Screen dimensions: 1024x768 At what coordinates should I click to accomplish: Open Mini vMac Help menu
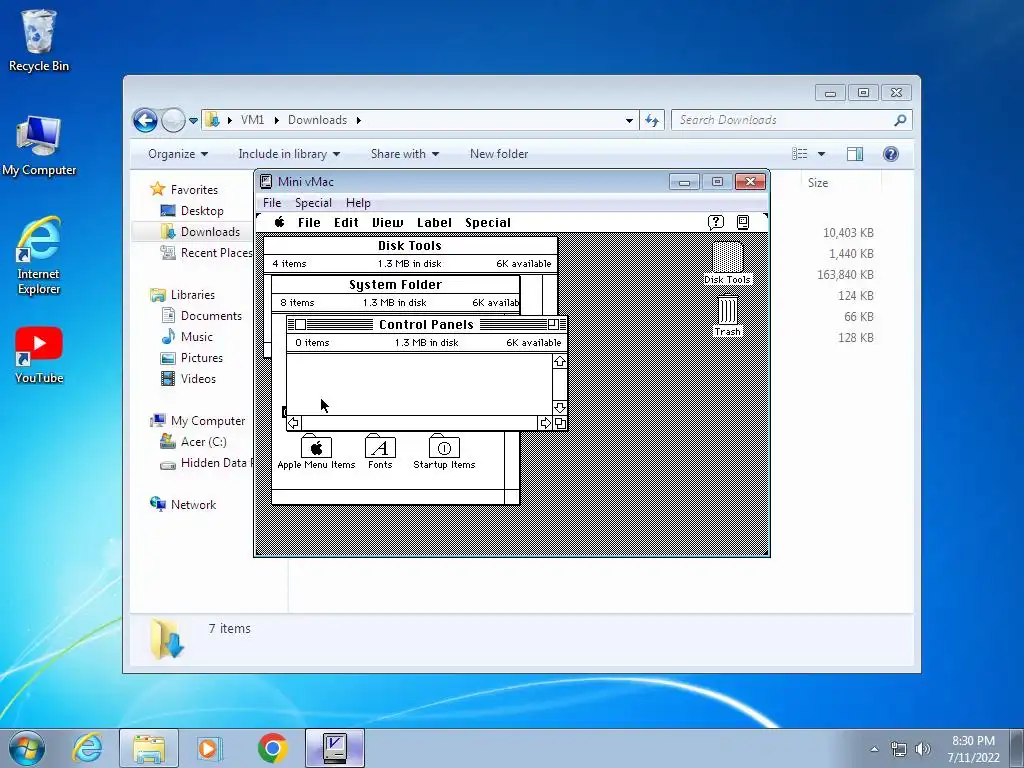point(358,202)
